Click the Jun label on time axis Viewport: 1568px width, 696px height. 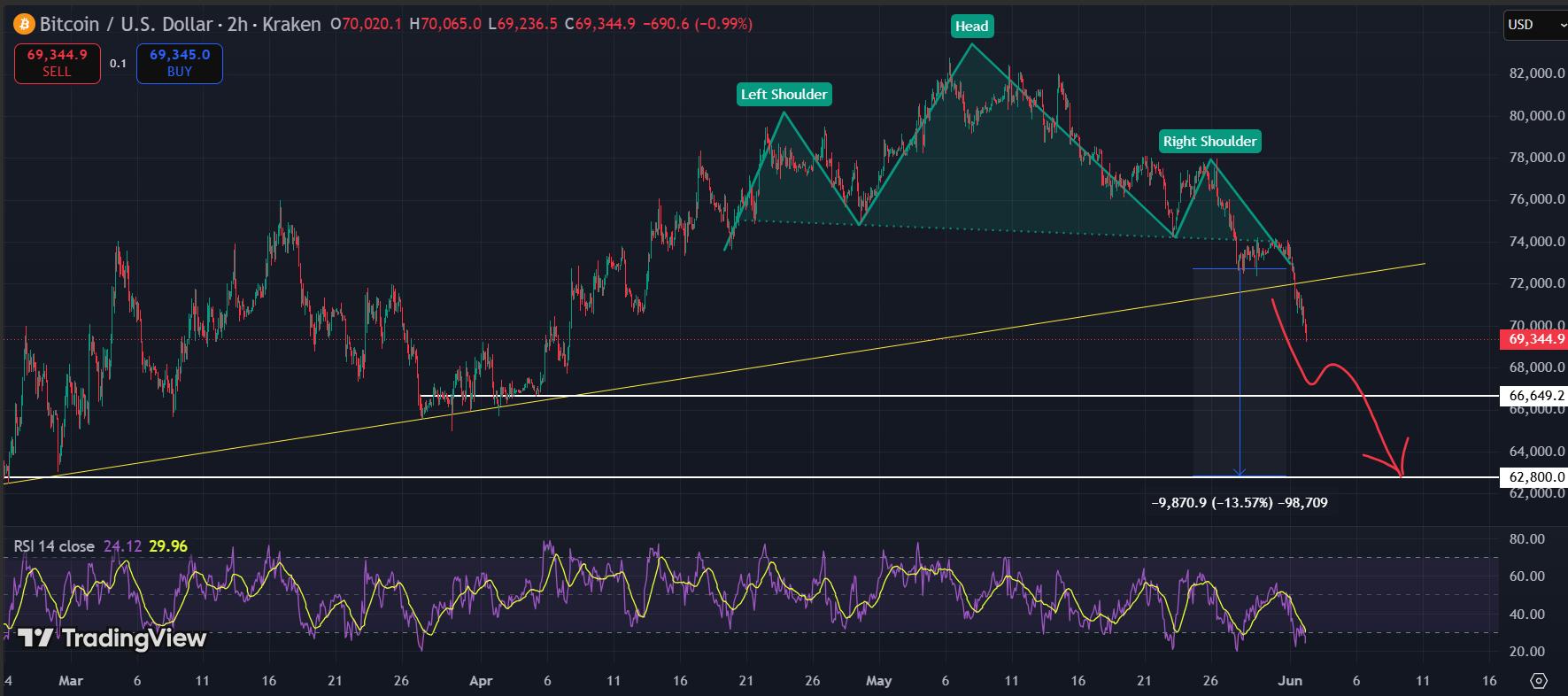coord(1290,681)
